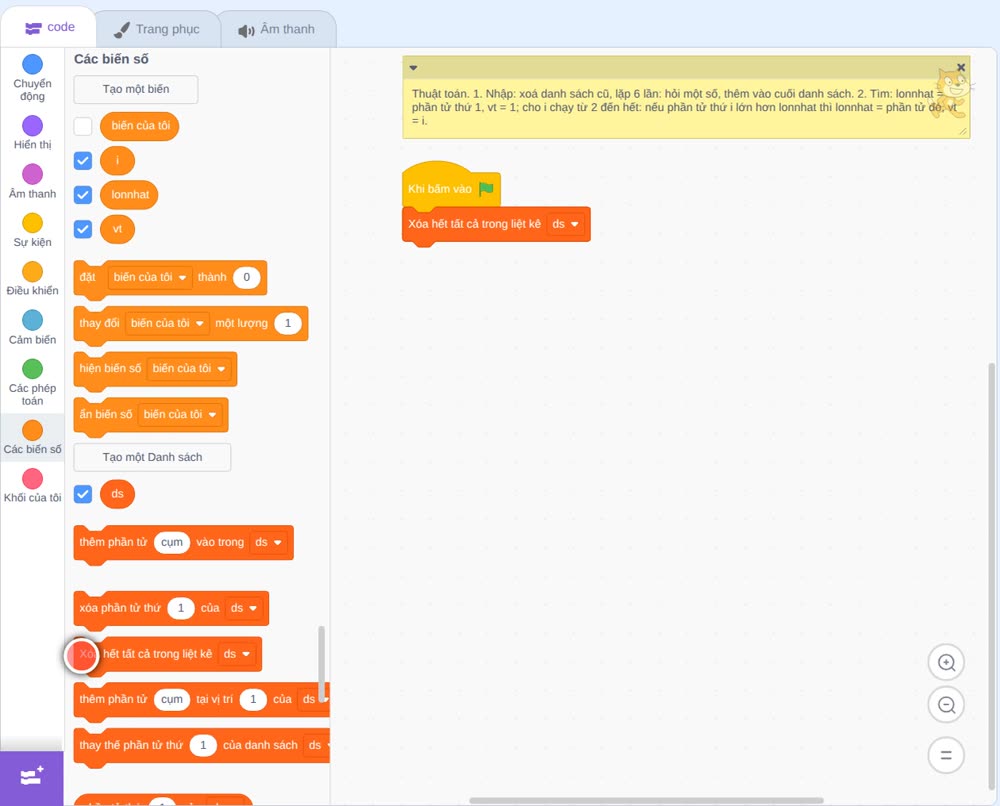The image size is (1000, 806).
Task: Open list dropdown in 'xóa phần tử thứ' block
Action: [x=244, y=608]
